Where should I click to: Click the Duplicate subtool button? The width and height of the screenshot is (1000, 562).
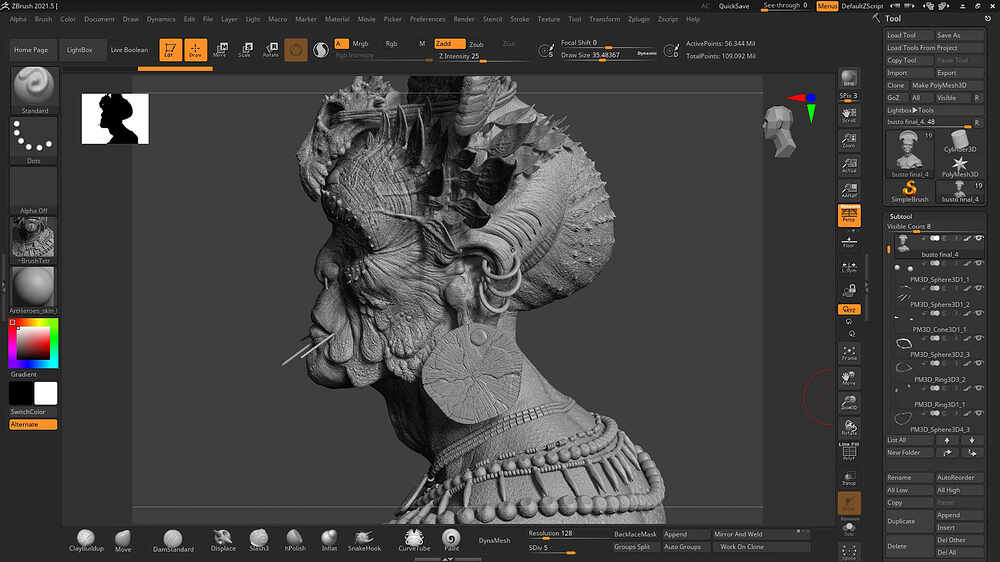click(x=909, y=521)
